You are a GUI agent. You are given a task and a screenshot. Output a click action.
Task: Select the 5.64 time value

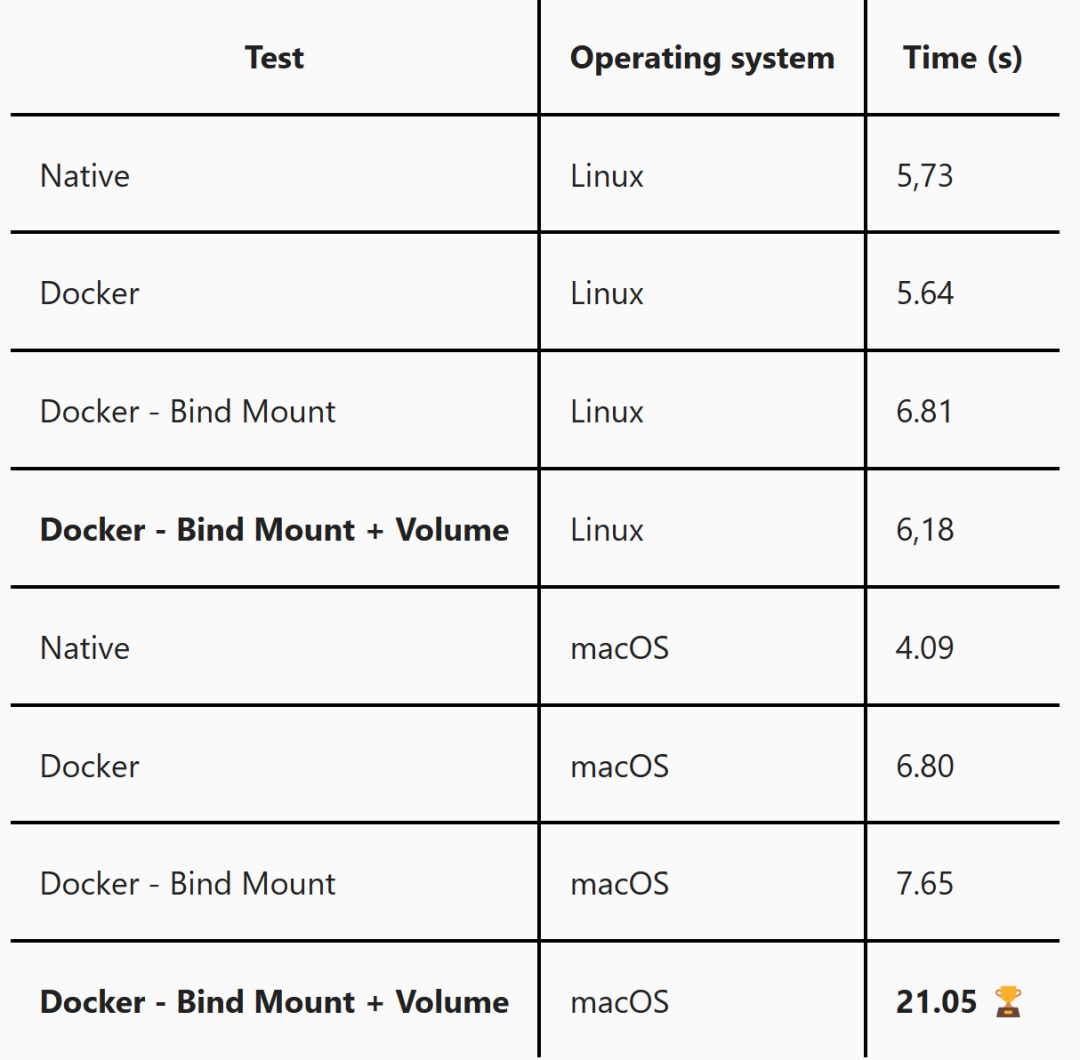(924, 294)
